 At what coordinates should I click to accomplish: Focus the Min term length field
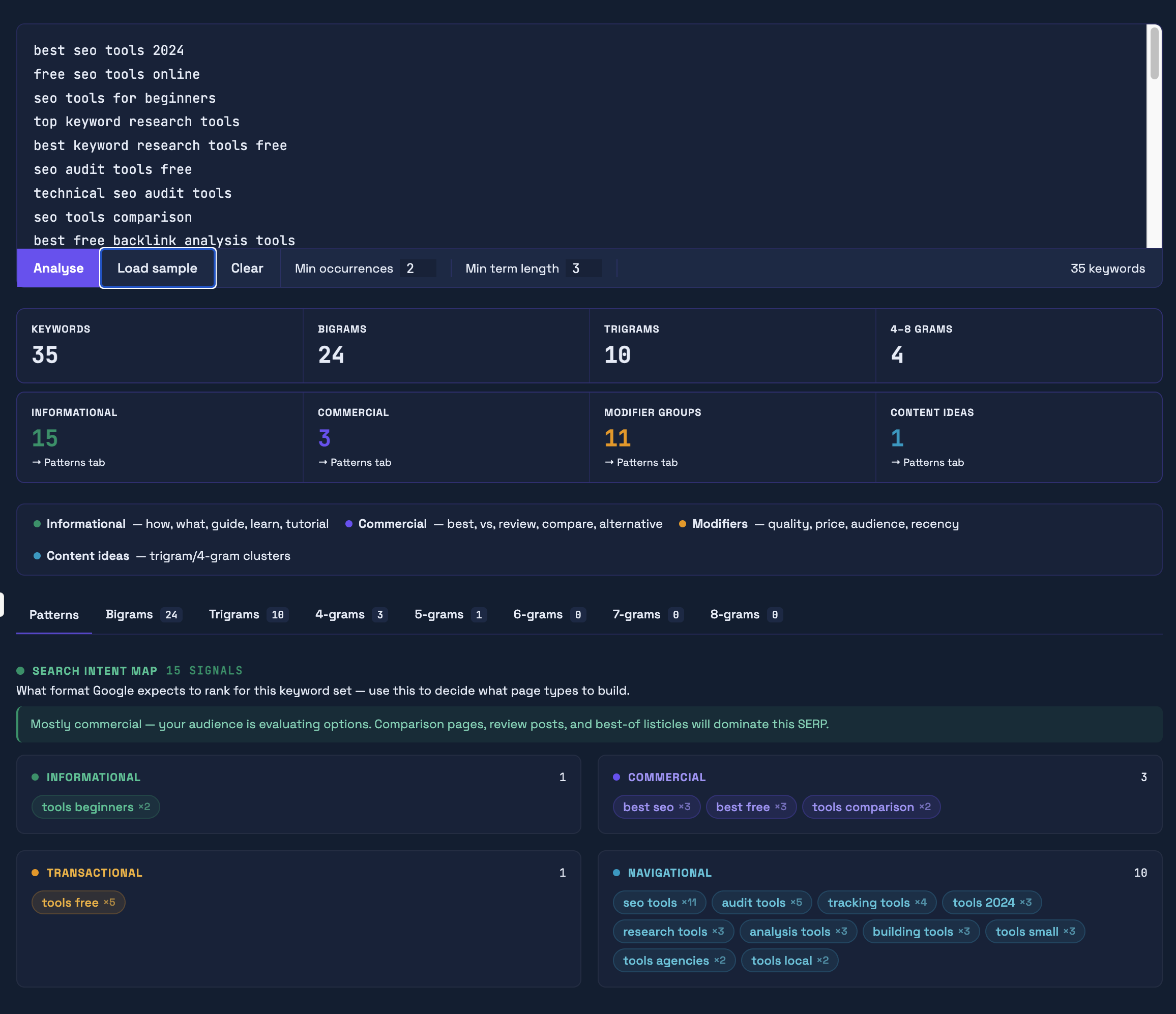click(583, 269)
